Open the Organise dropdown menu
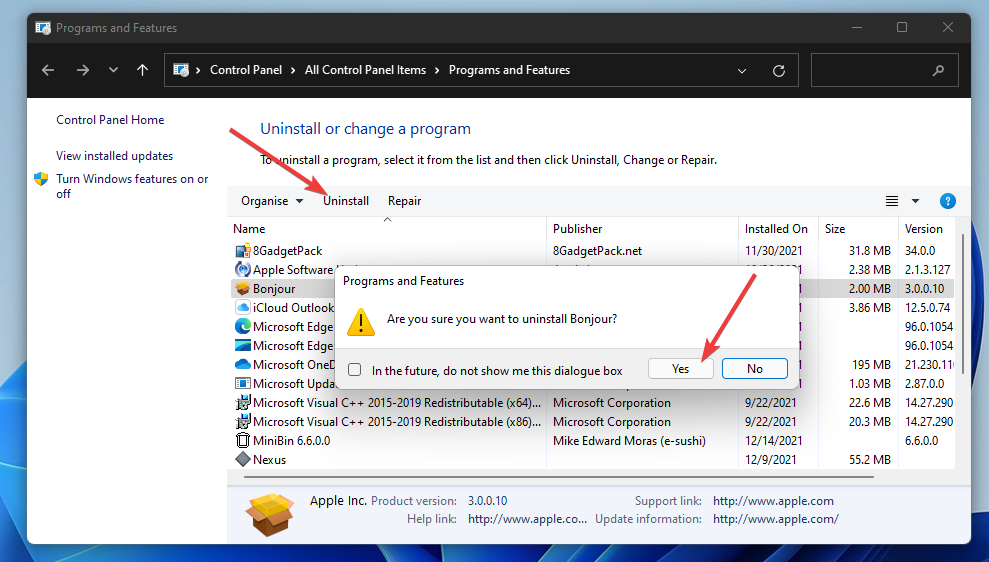 [272, 201]
